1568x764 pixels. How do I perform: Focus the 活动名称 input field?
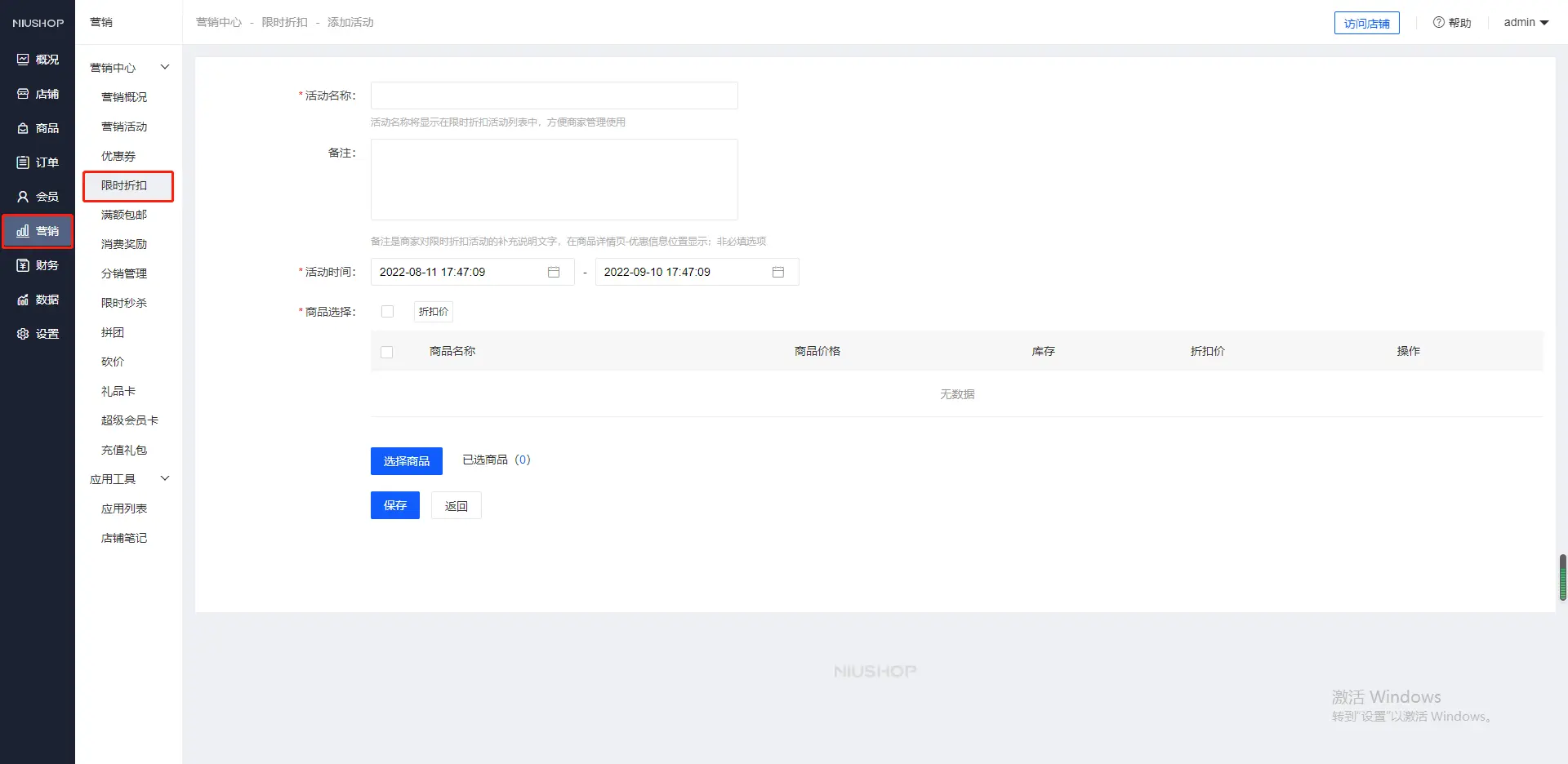(x=554, y=95)
